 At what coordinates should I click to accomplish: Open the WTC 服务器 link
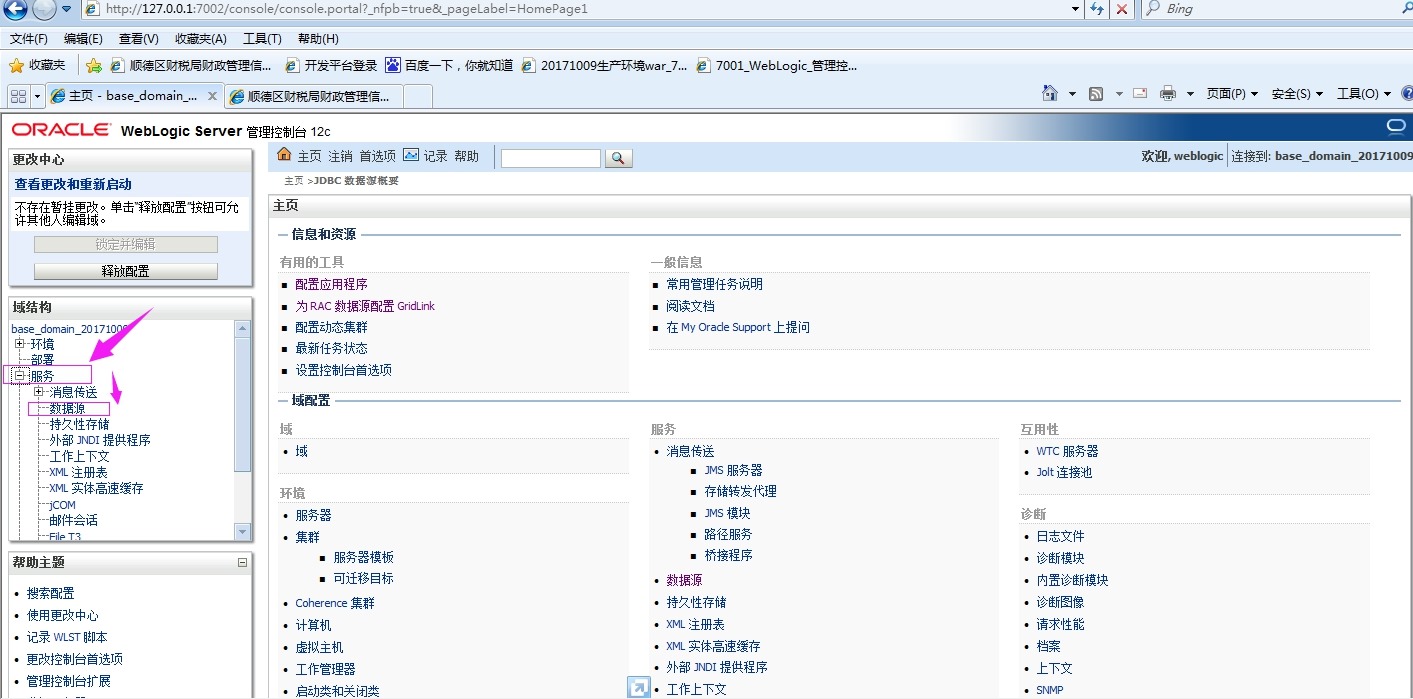click(1067, 451)
